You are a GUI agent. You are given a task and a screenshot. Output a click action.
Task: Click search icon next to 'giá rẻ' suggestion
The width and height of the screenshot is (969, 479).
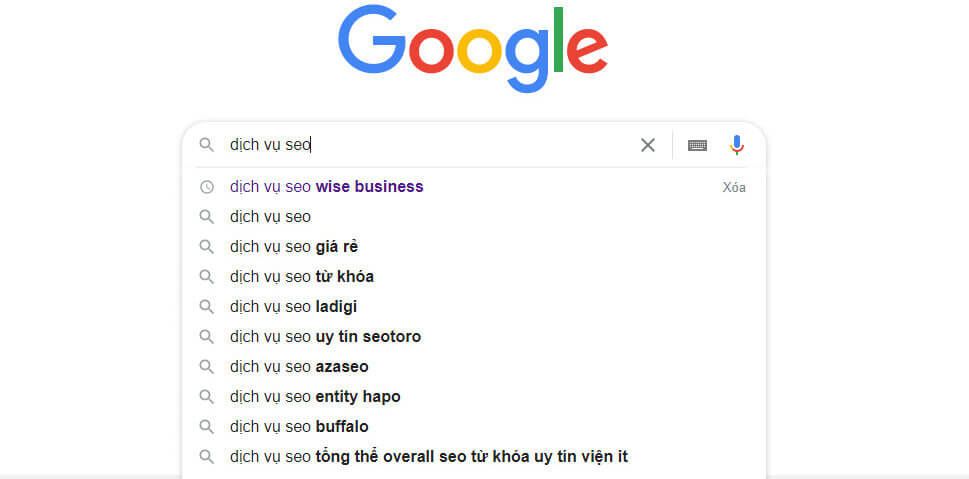207,246
